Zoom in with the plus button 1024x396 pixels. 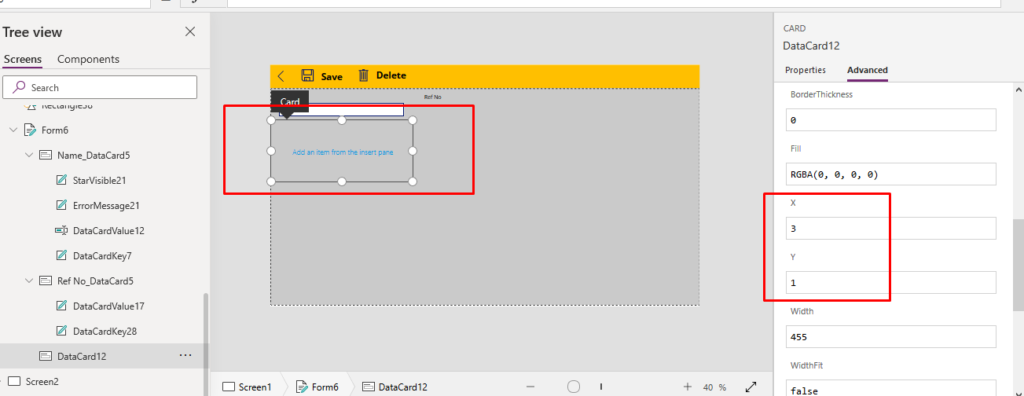[x=687, y=387]
